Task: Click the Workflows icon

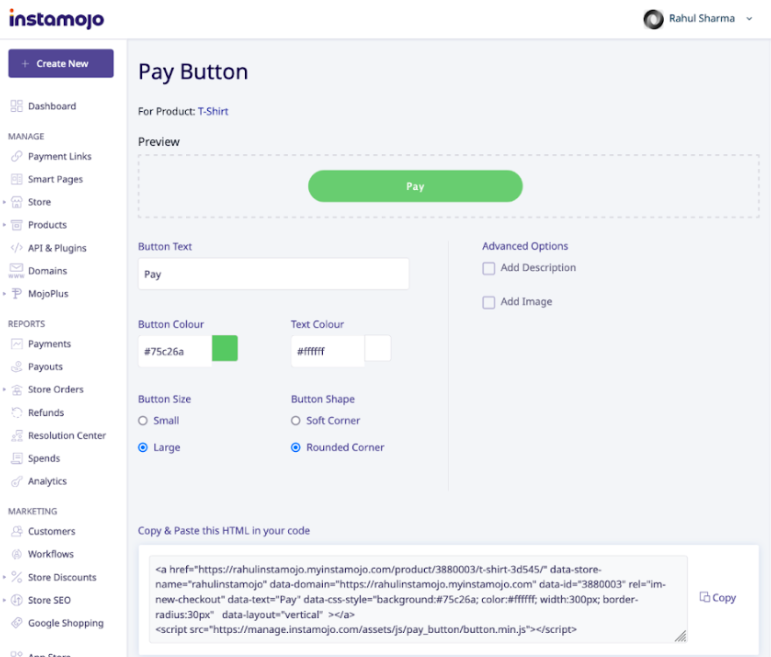Action: (17, 554)
